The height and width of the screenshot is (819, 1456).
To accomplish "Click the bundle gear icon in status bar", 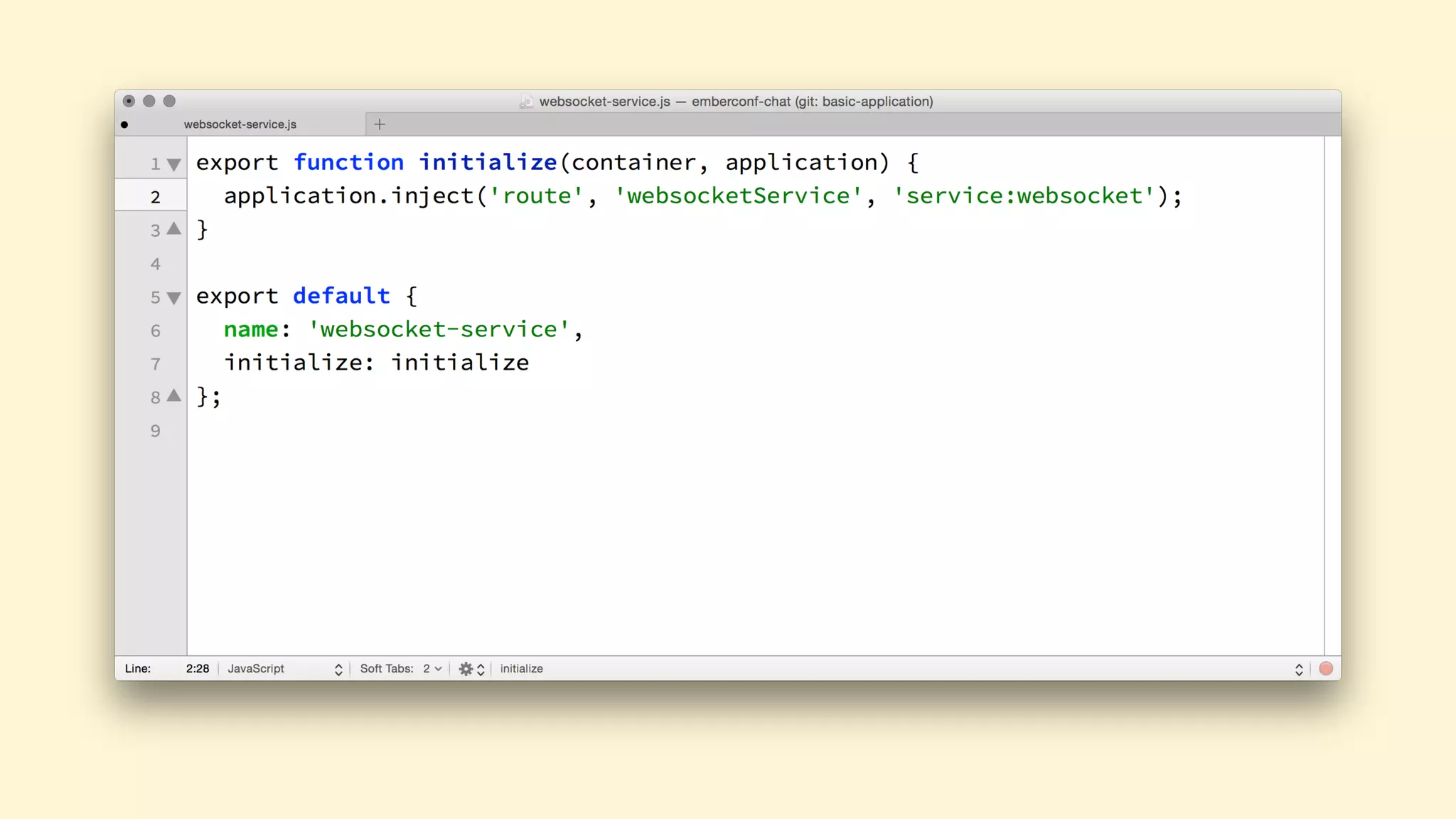I will pos(466,669).
